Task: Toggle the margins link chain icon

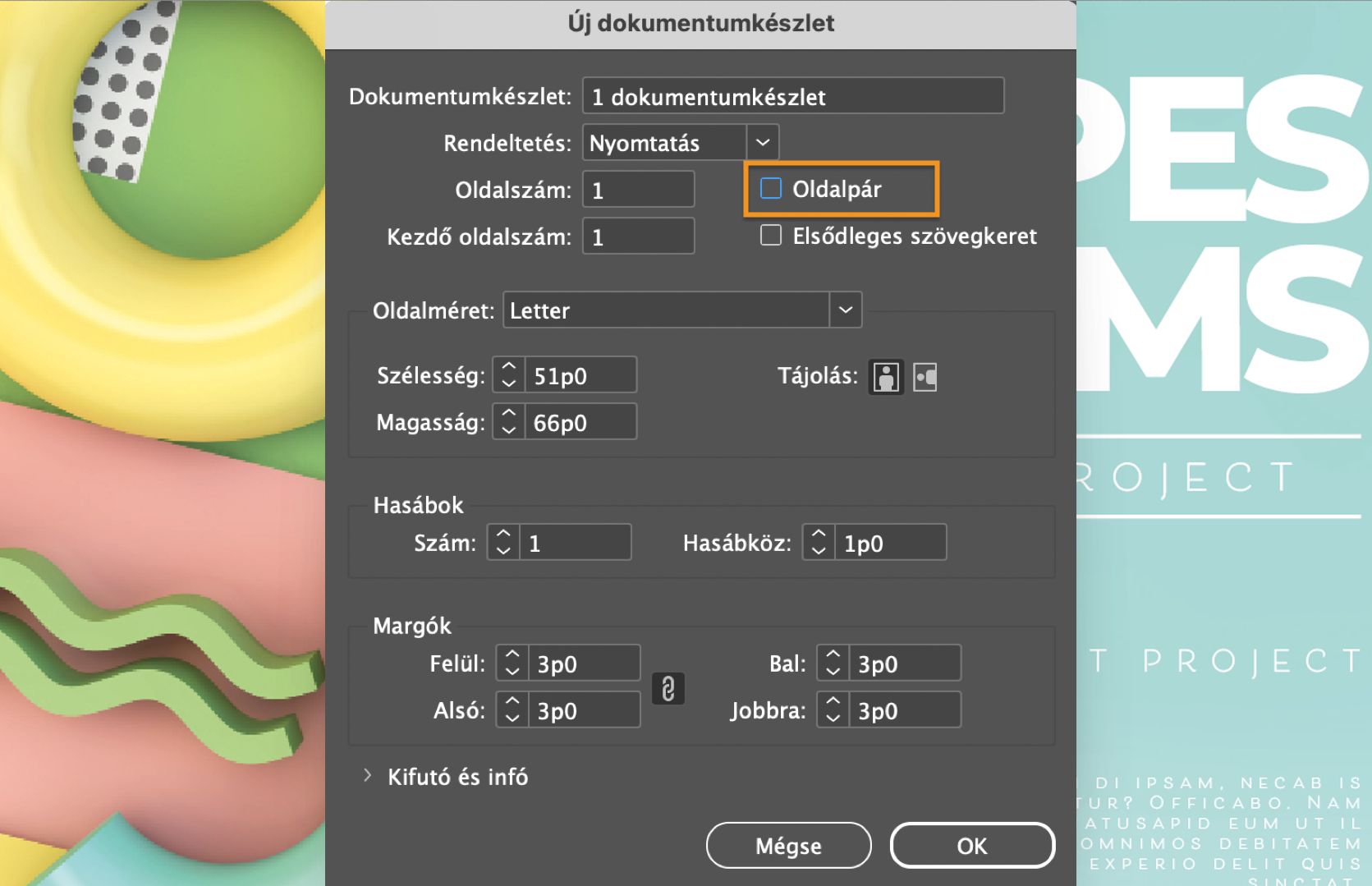Action: click(x=668, y=688)
